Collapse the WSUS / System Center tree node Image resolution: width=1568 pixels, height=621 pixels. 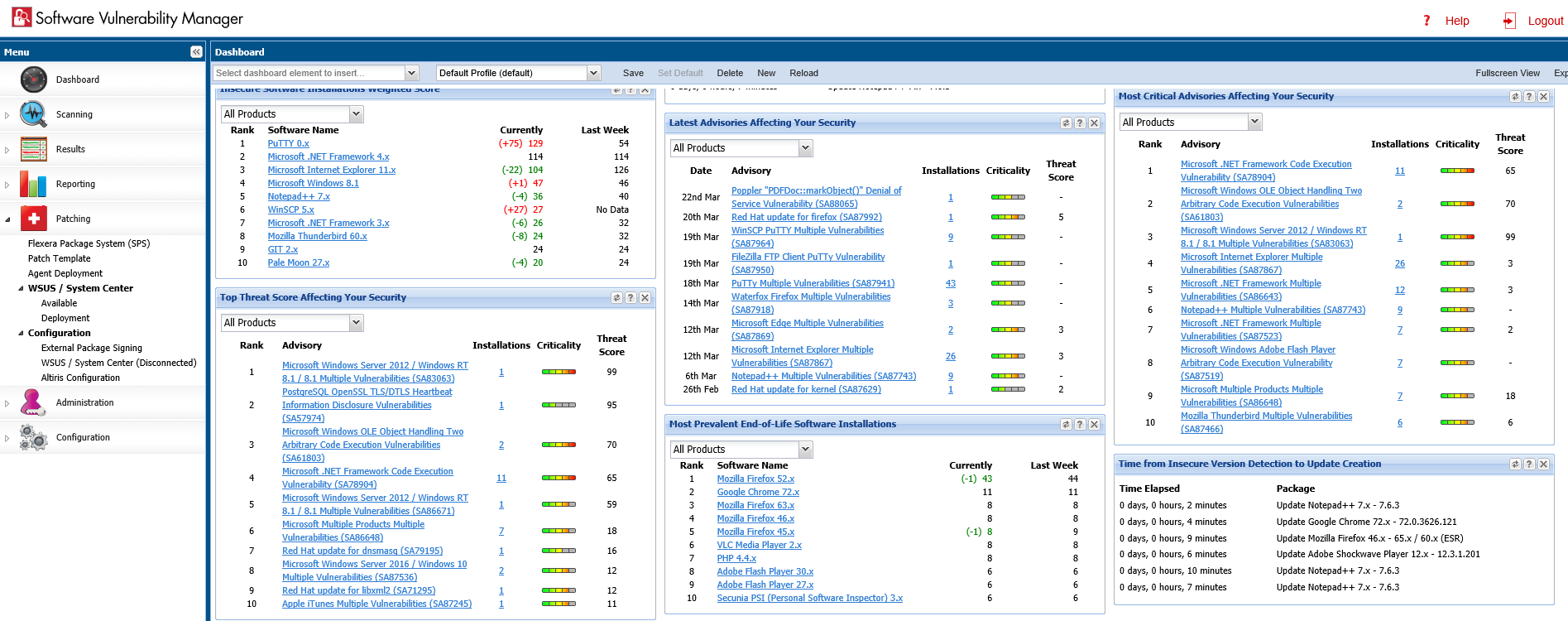click(x=22, y=289)
